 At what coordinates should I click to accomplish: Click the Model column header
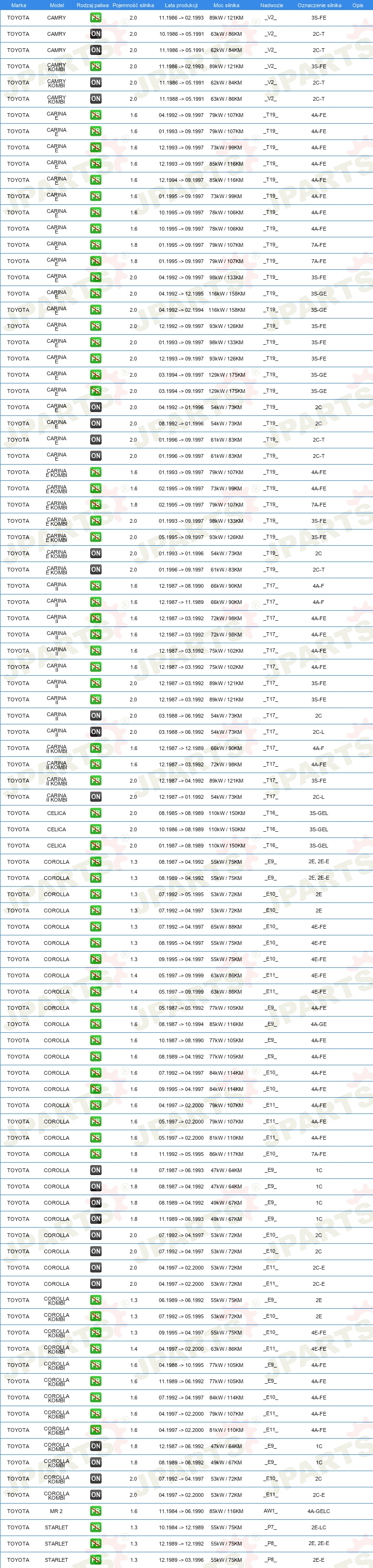click(x=57, y=5)
